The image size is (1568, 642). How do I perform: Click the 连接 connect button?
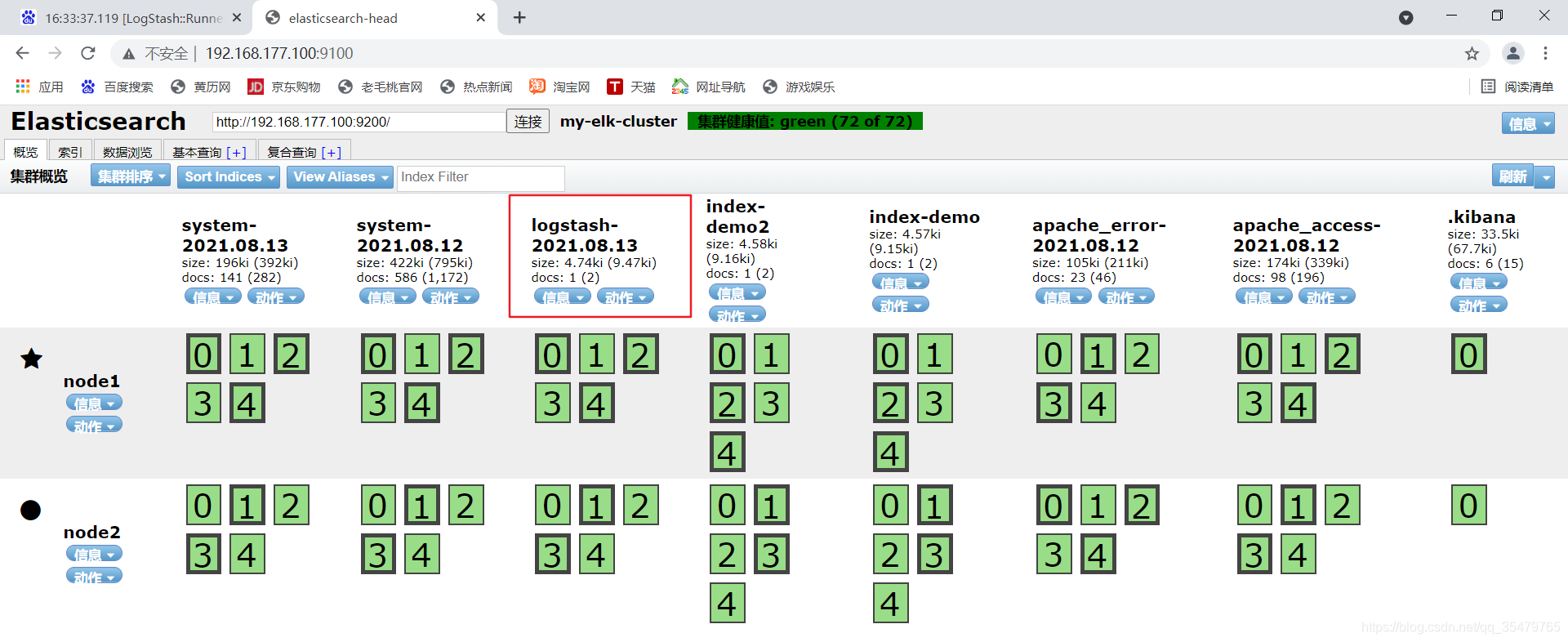pyautogui.click(x=528, y=122)
